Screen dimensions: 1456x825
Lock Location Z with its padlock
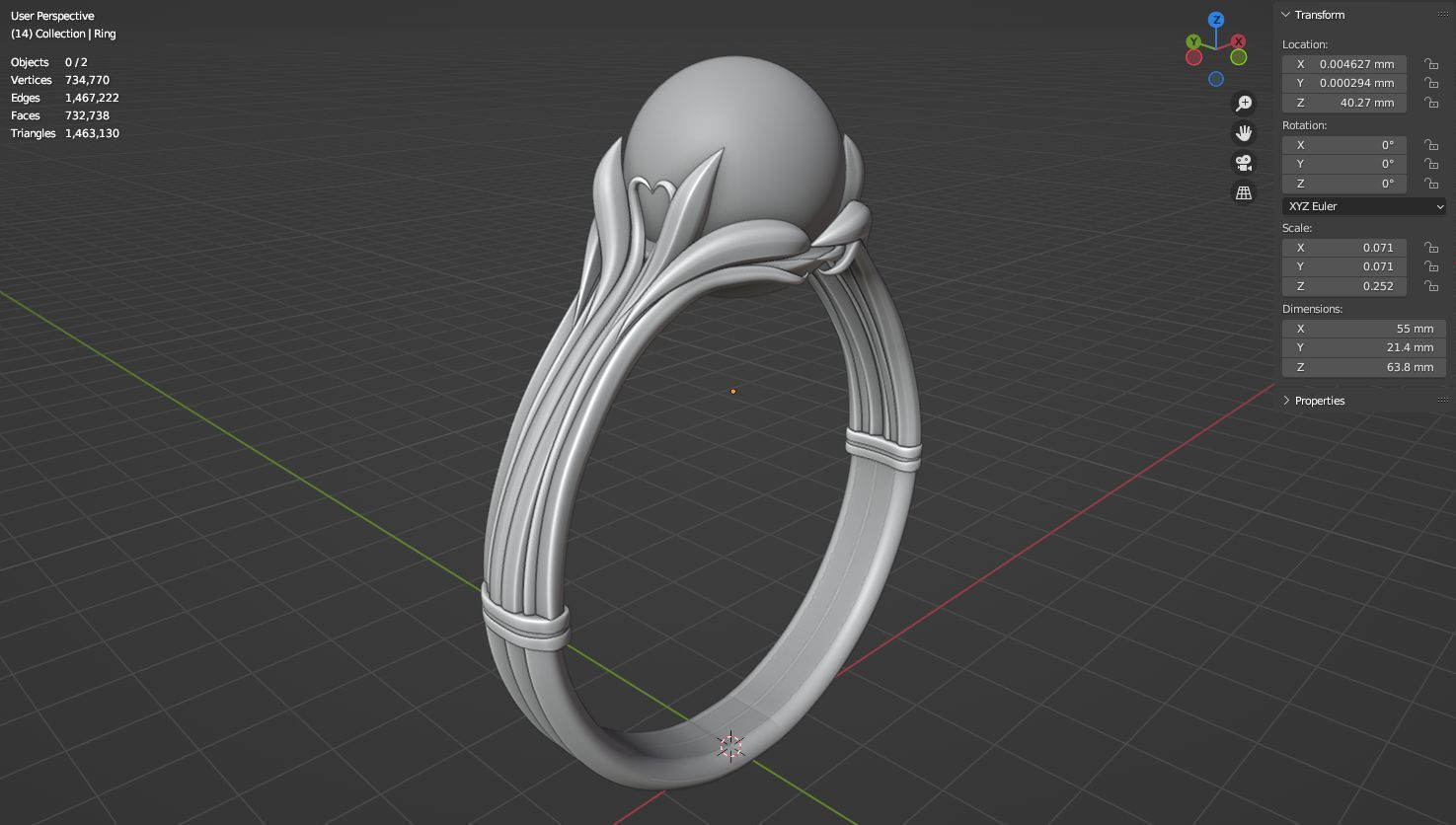(x=1430, y=103)
